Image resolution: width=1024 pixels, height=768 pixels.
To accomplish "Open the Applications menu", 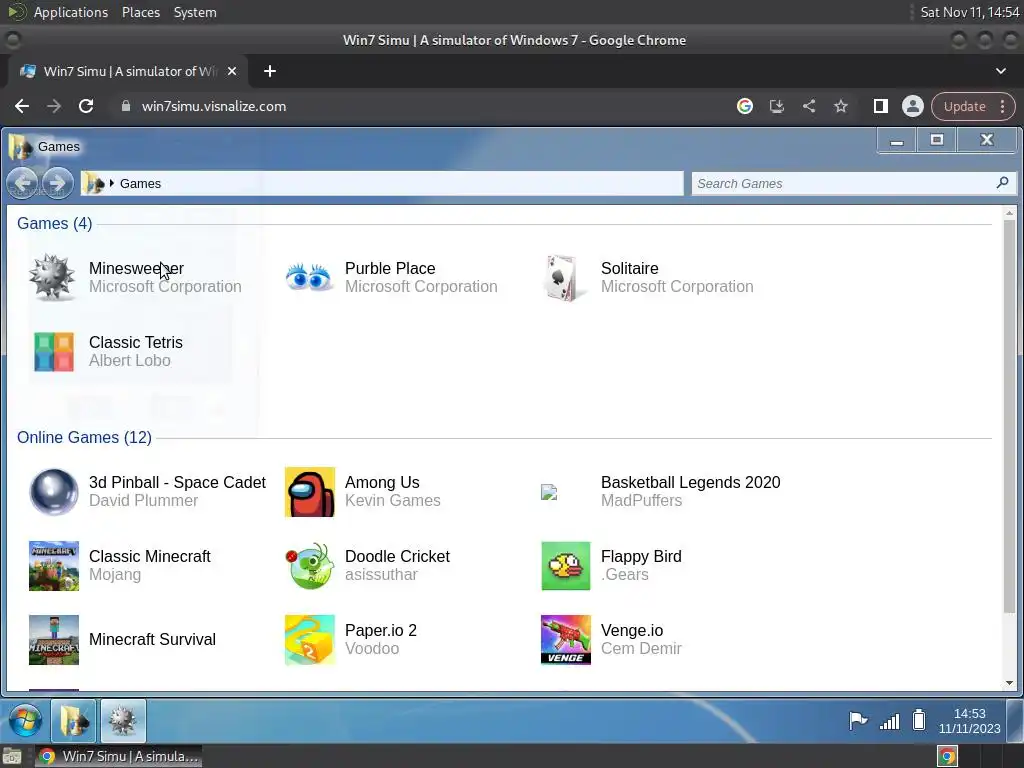I will click(x=71, y=12).
